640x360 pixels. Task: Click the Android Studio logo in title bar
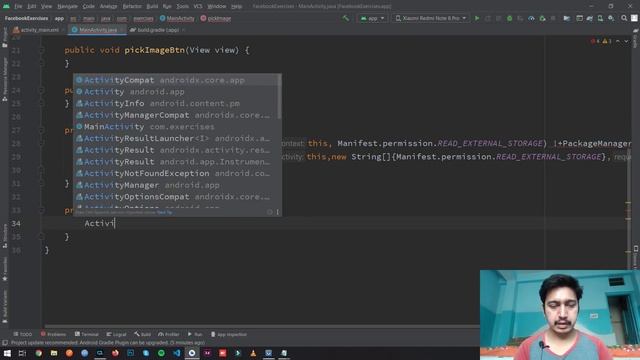6,6
